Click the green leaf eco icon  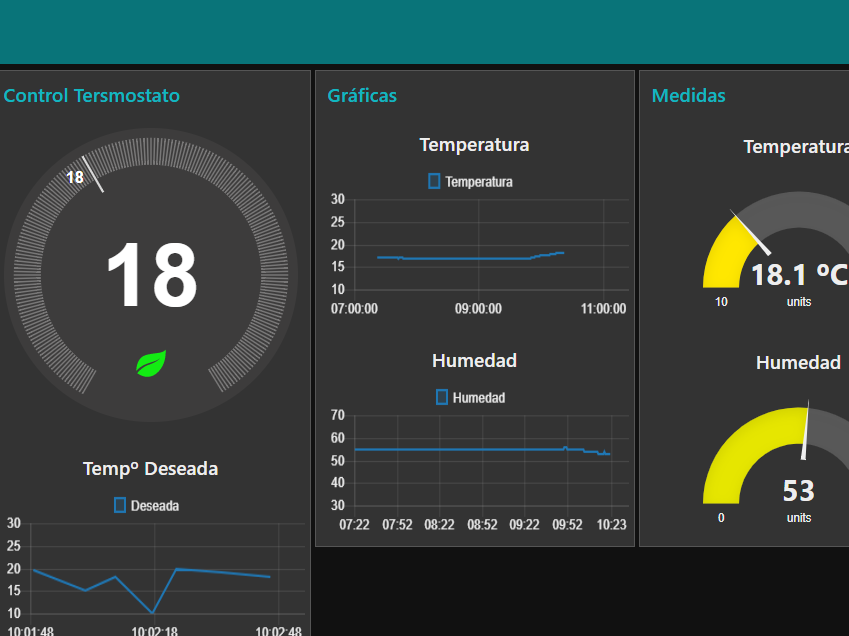[150, 365]
